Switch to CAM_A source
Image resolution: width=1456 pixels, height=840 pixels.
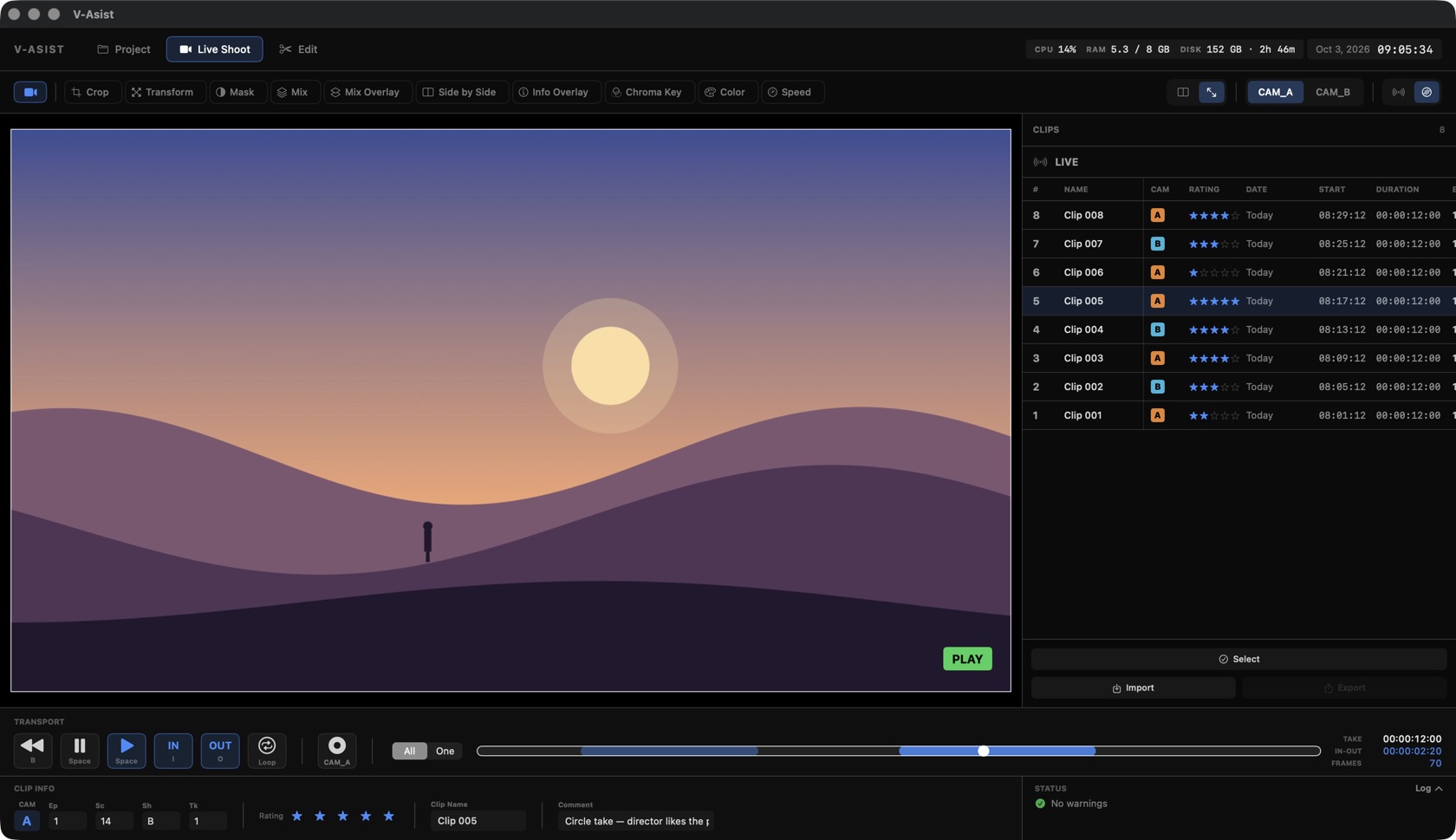click(x=1275, y=92)
